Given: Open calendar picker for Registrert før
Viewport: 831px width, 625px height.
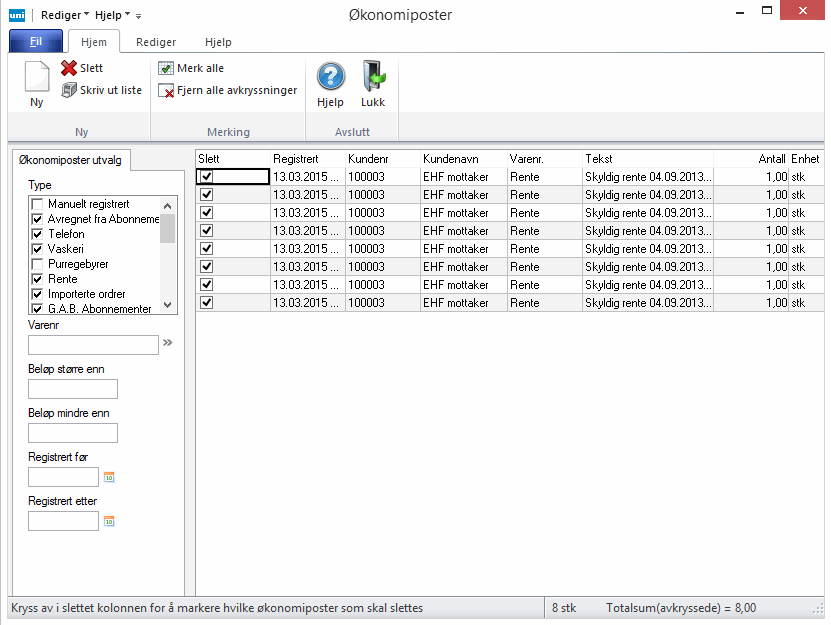Looking at the screenshot, I should 110,477.
